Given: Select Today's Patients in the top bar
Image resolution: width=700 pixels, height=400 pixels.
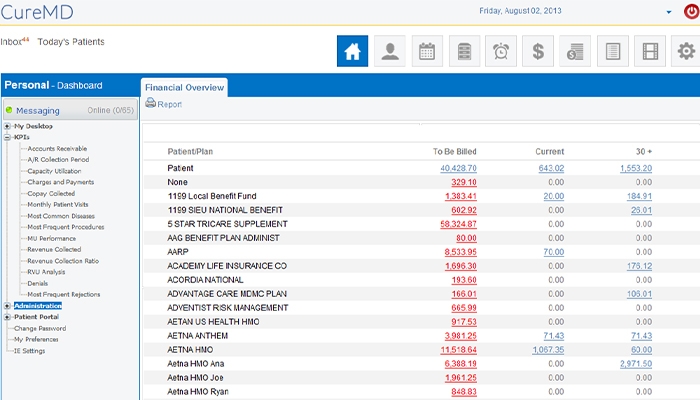Looking at the screenshot, I should click(x=71, y=42).
